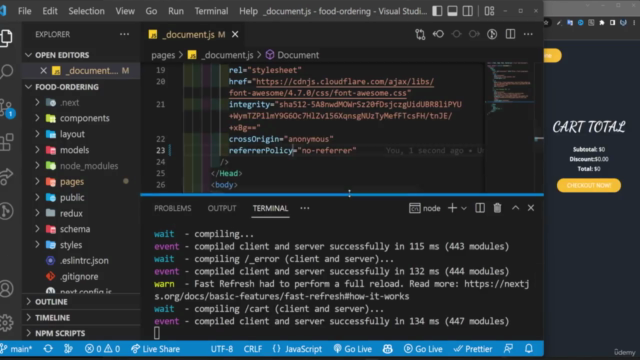640x360 pixels.
Task: Open the Terminal menu
Action: (x=211, y=11)
